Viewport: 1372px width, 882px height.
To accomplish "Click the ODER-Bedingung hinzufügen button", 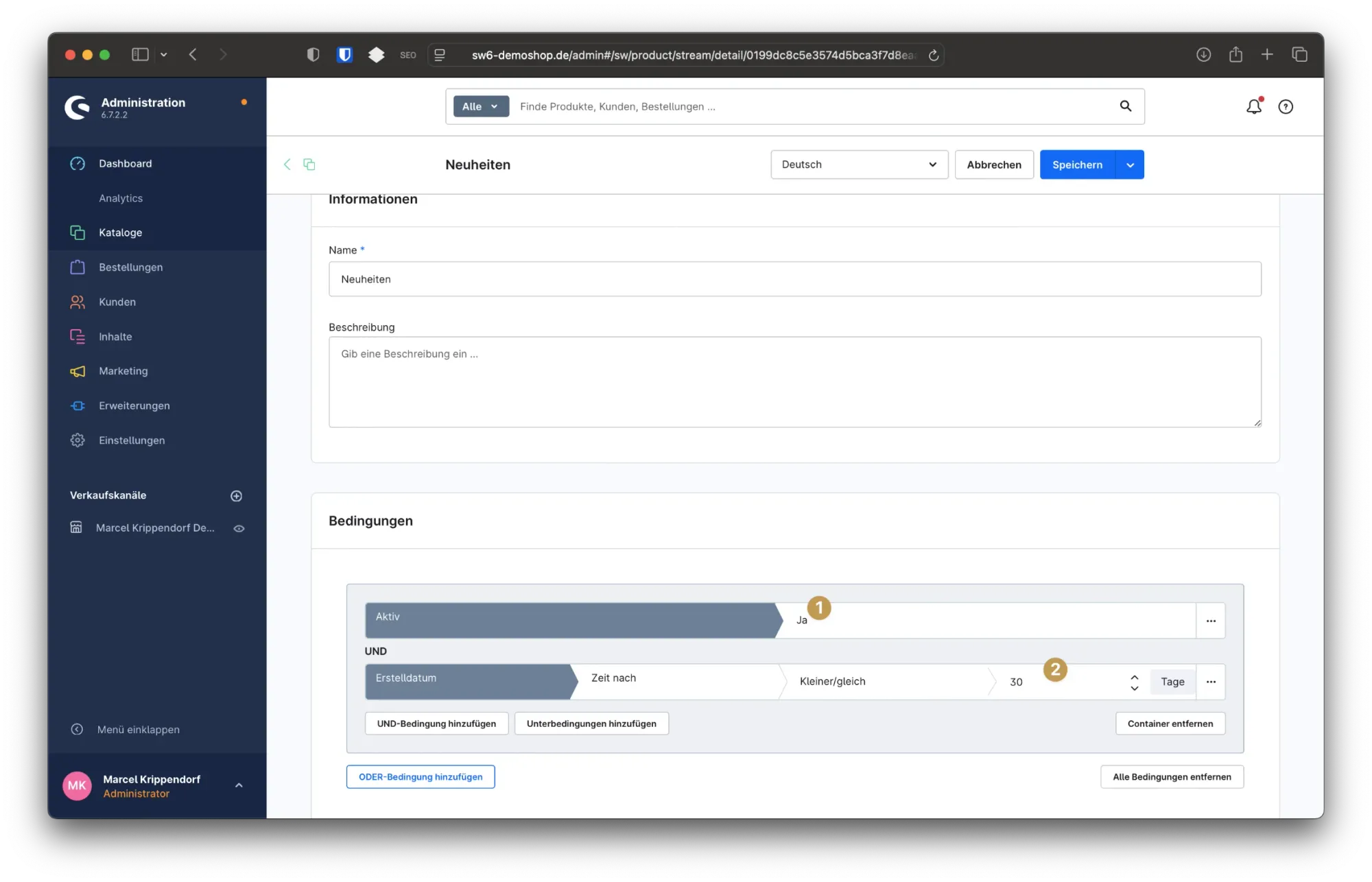I will click(421, 777).
